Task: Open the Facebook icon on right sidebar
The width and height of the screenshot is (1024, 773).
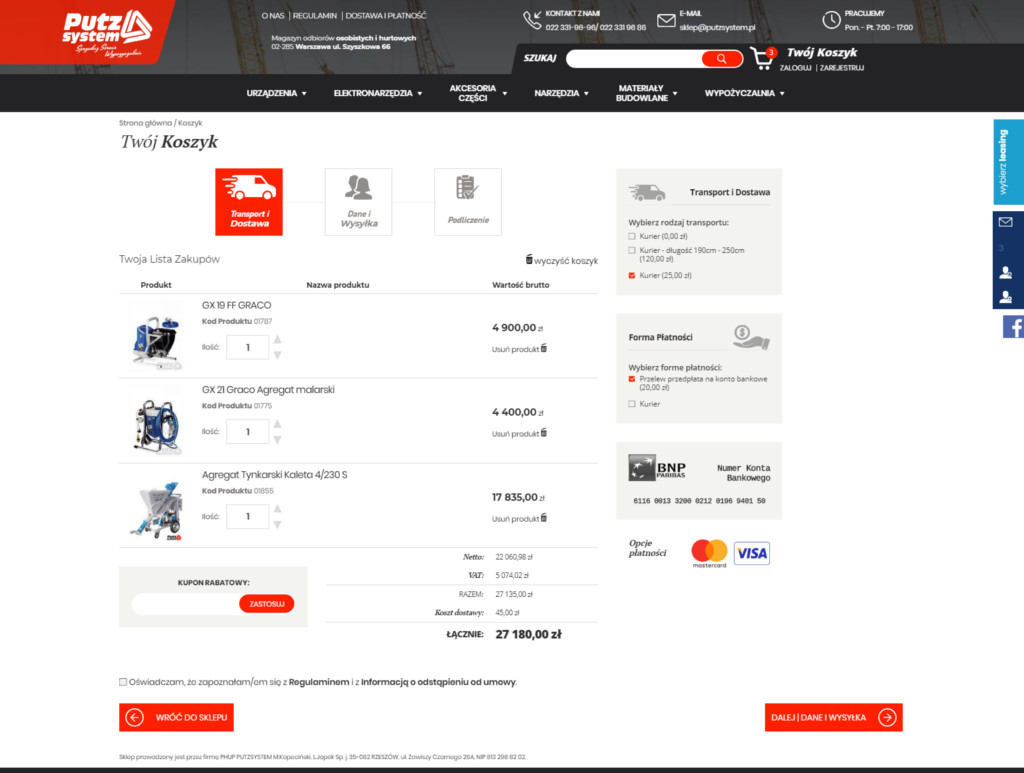Action: pos(1012,327)
